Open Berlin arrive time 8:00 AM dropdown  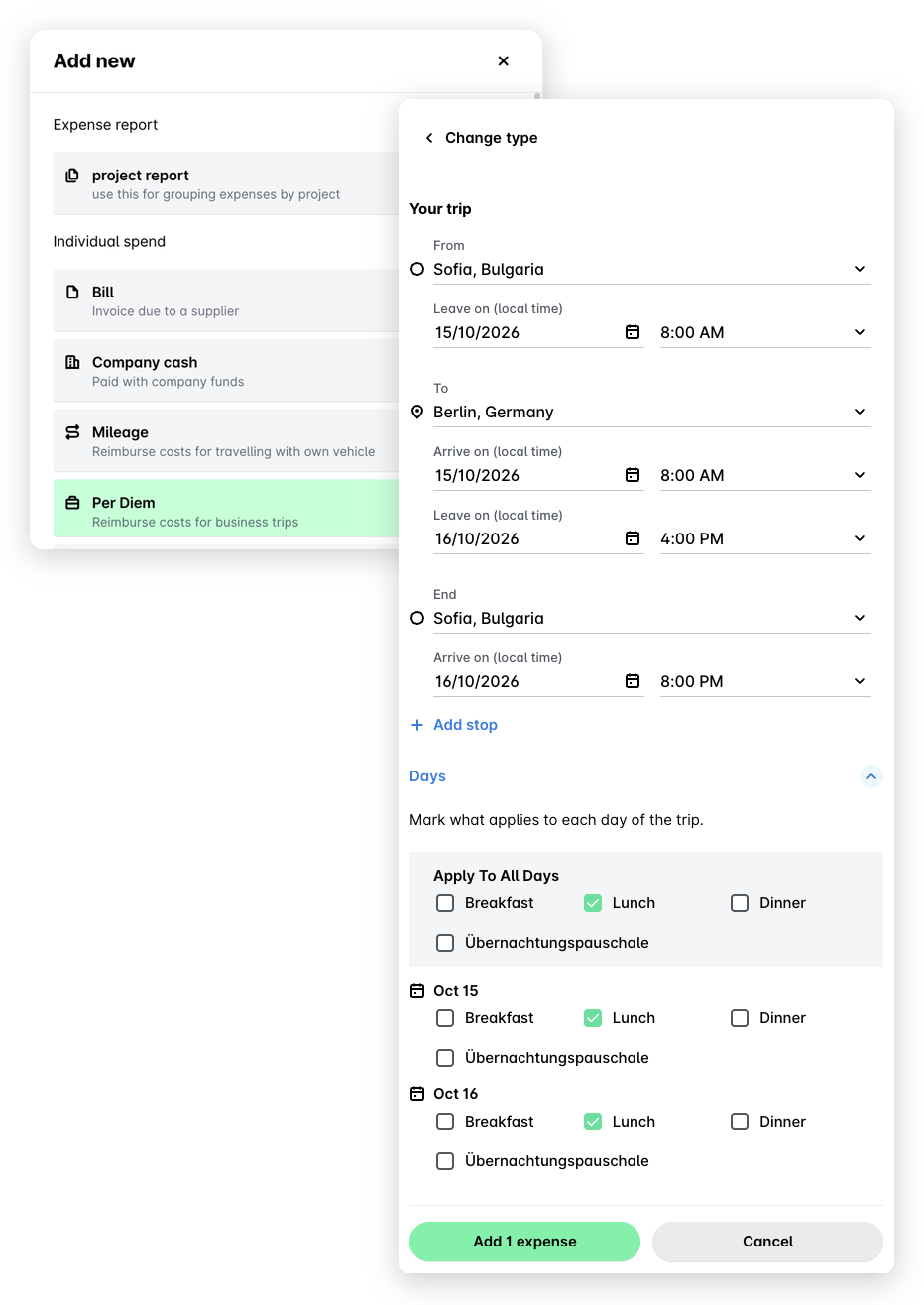click(x=765, y=475)
